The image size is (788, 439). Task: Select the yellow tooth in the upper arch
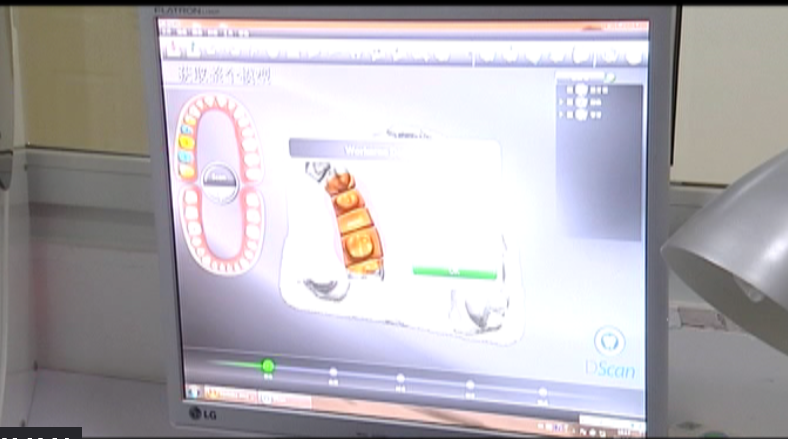186,142
